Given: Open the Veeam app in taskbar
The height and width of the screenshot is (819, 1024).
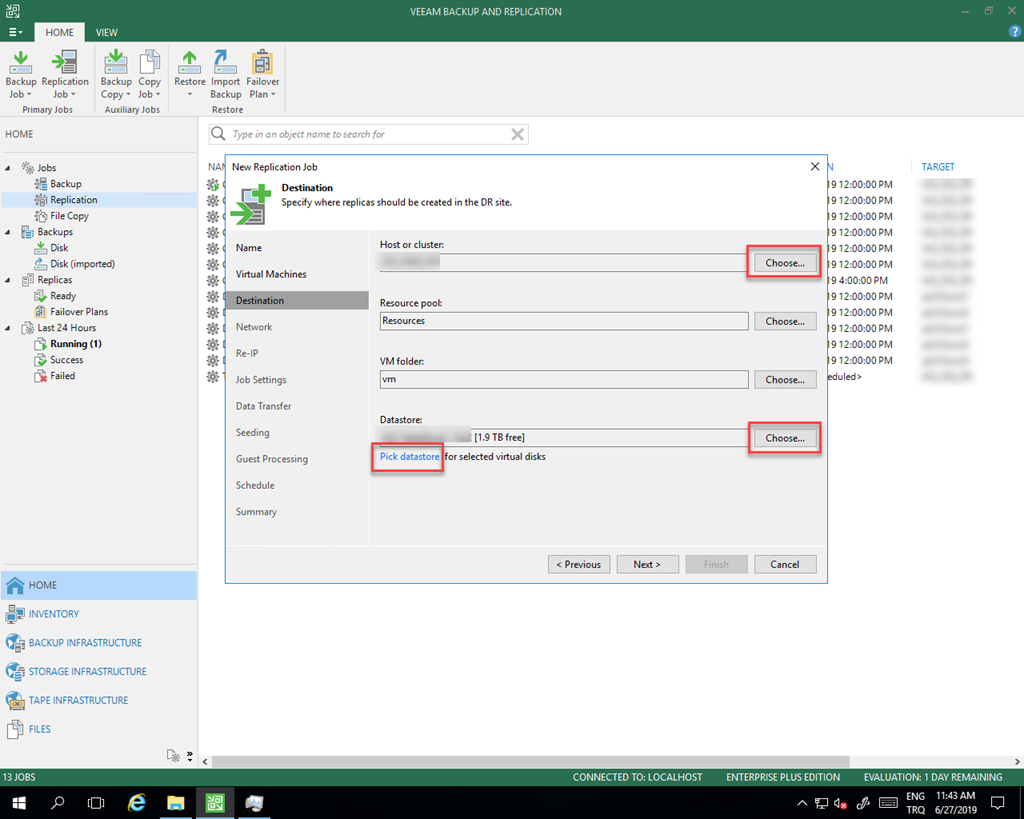Looking at the screenshot, I should [x=215, y=803].
